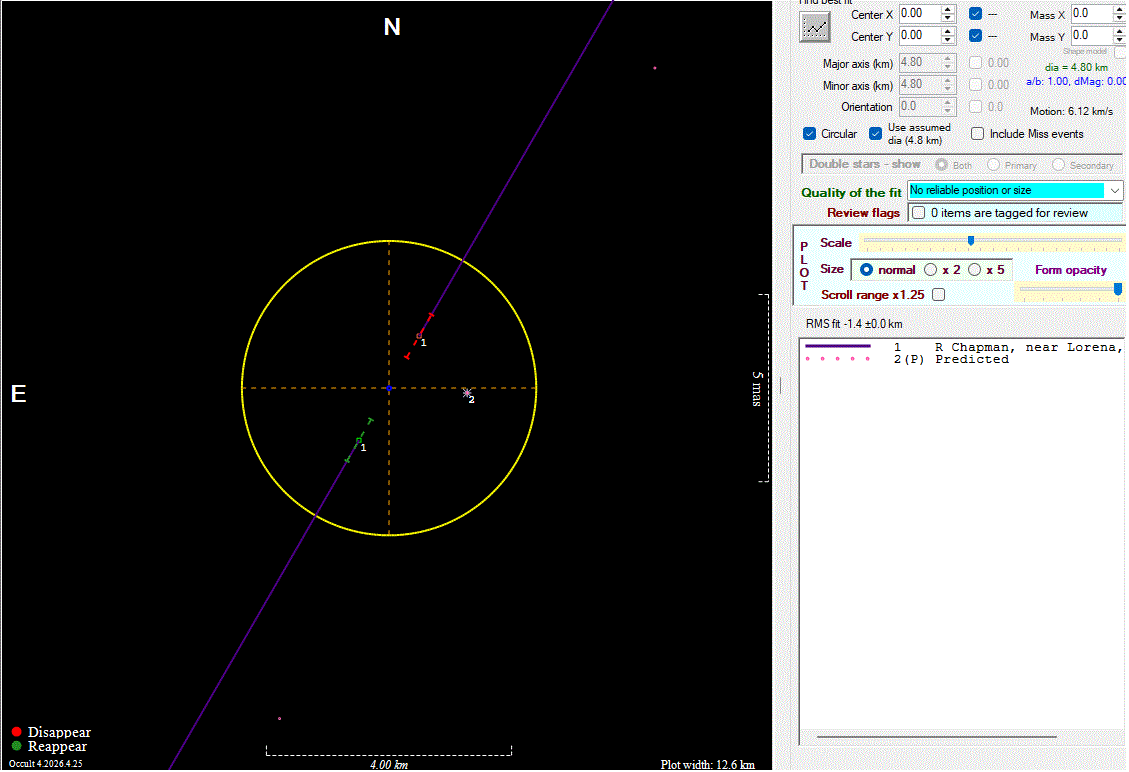The height and width of the screenshot is (772, 1129).
Task: Toggle the Center Y fit checkbox
Action: [x=975, y=35]
